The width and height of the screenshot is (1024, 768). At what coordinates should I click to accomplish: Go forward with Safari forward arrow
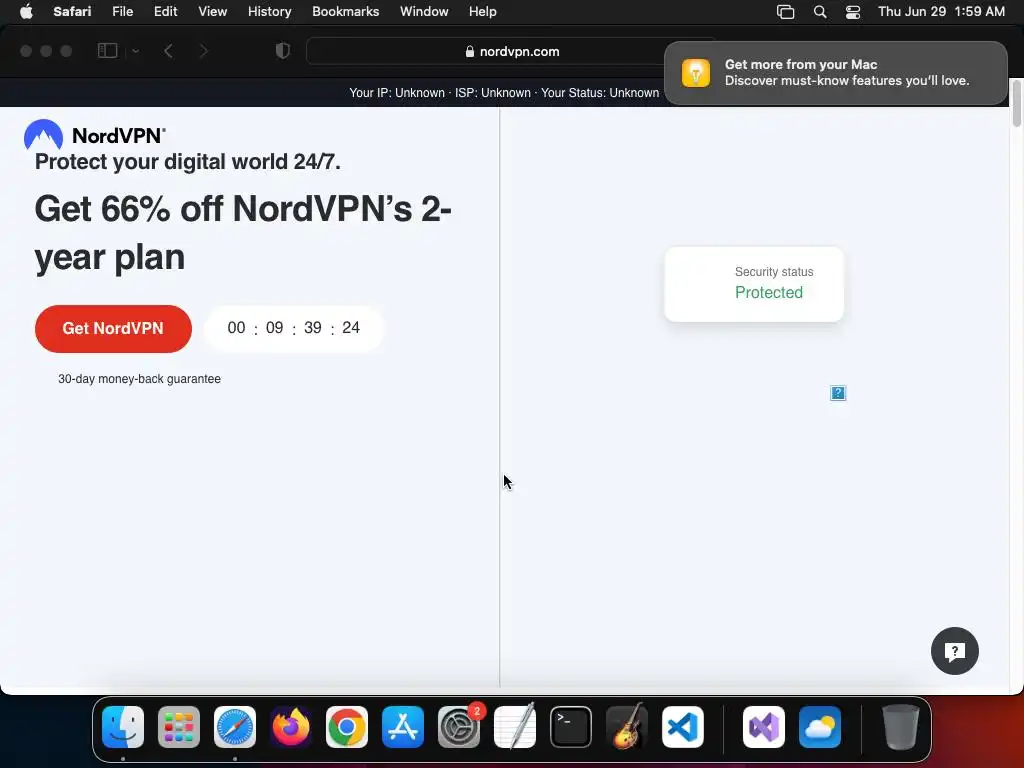pyautogui.click(x=203, y=51)
